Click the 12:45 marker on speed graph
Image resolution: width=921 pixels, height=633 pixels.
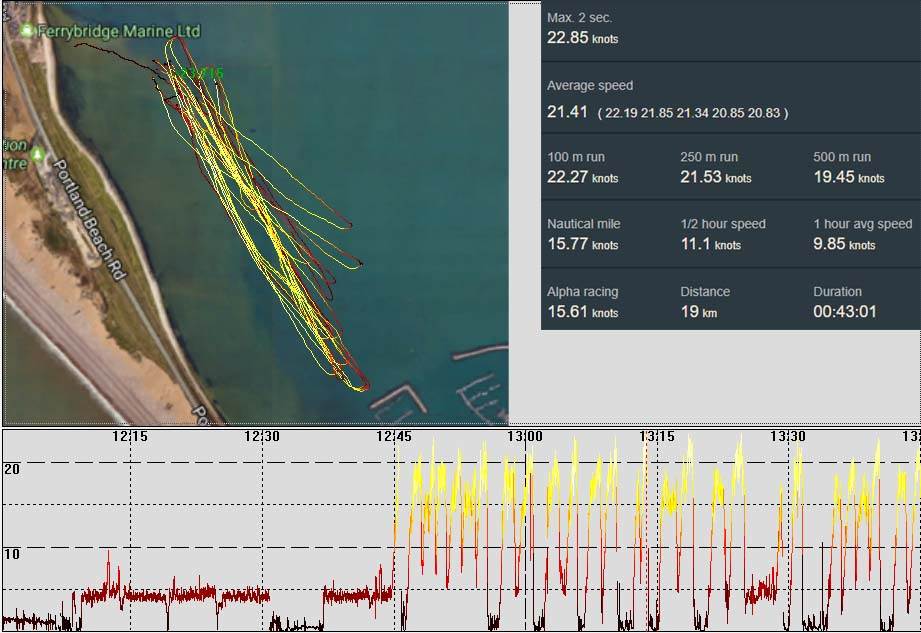pos(394,437)
